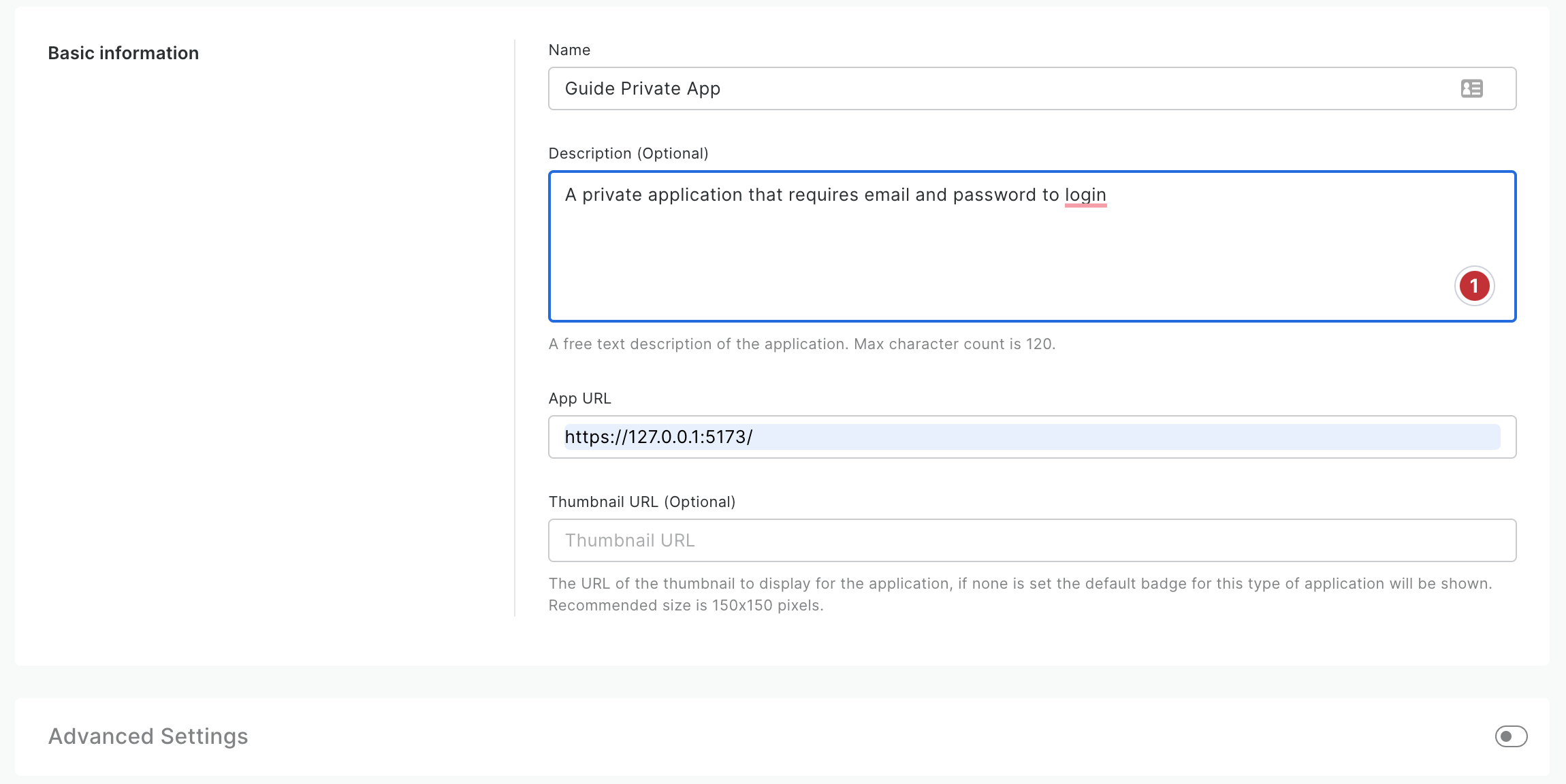The width and height of the screenshot is (1566, 784).
Task: Click the max character count help text
Action: 801,344
